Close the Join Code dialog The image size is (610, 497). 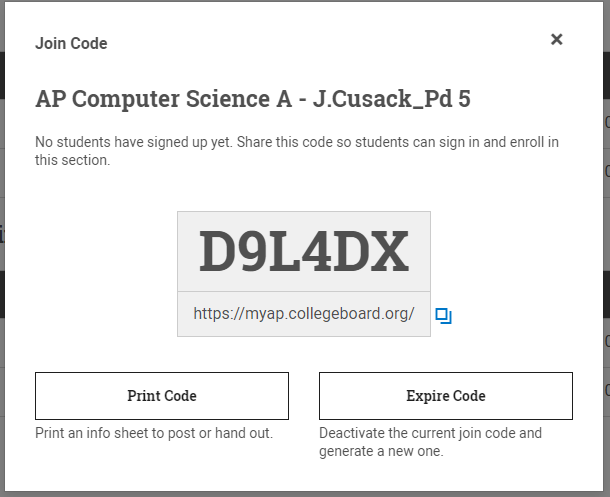tap(557, 39)
